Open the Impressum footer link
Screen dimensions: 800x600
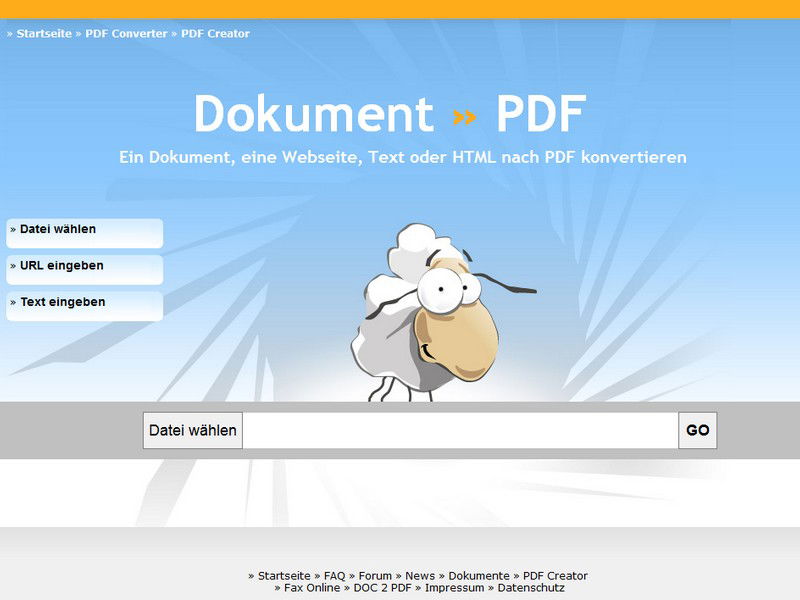pyautogui.click(x=455, y=588)
